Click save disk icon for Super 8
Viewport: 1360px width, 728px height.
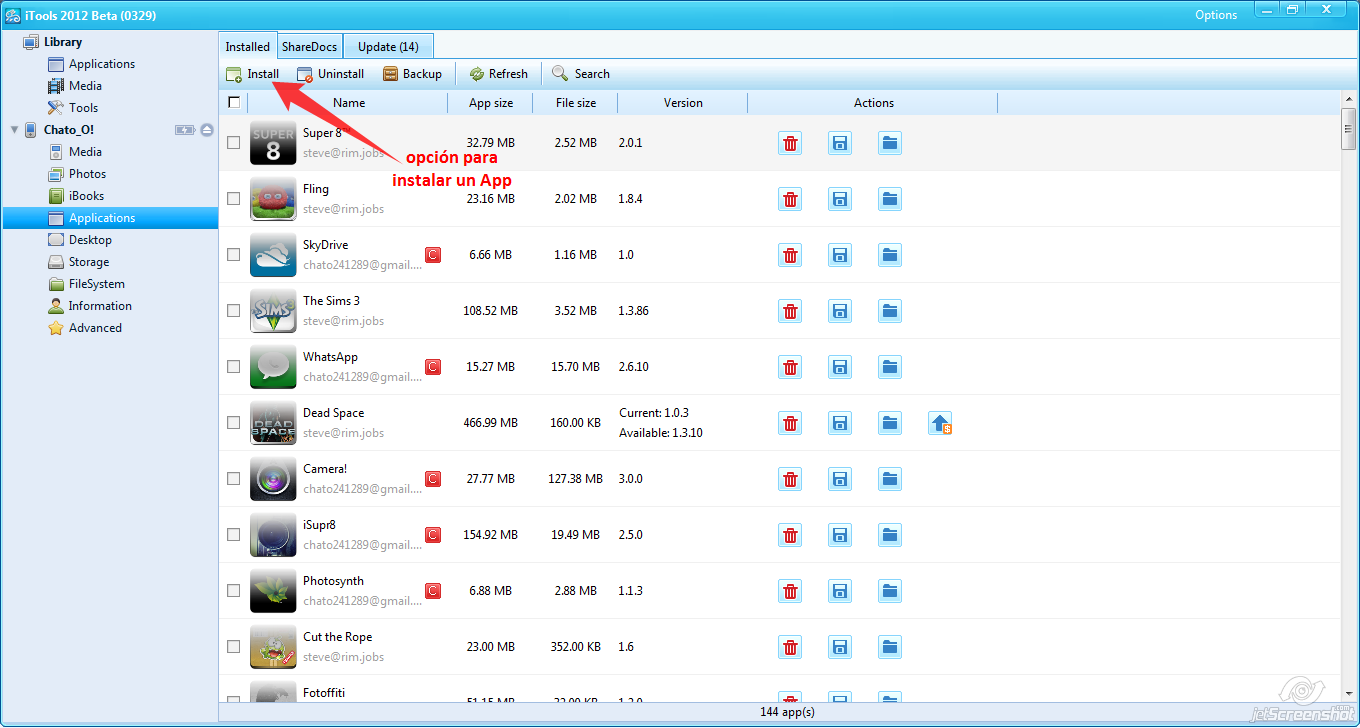pos(840,143)
